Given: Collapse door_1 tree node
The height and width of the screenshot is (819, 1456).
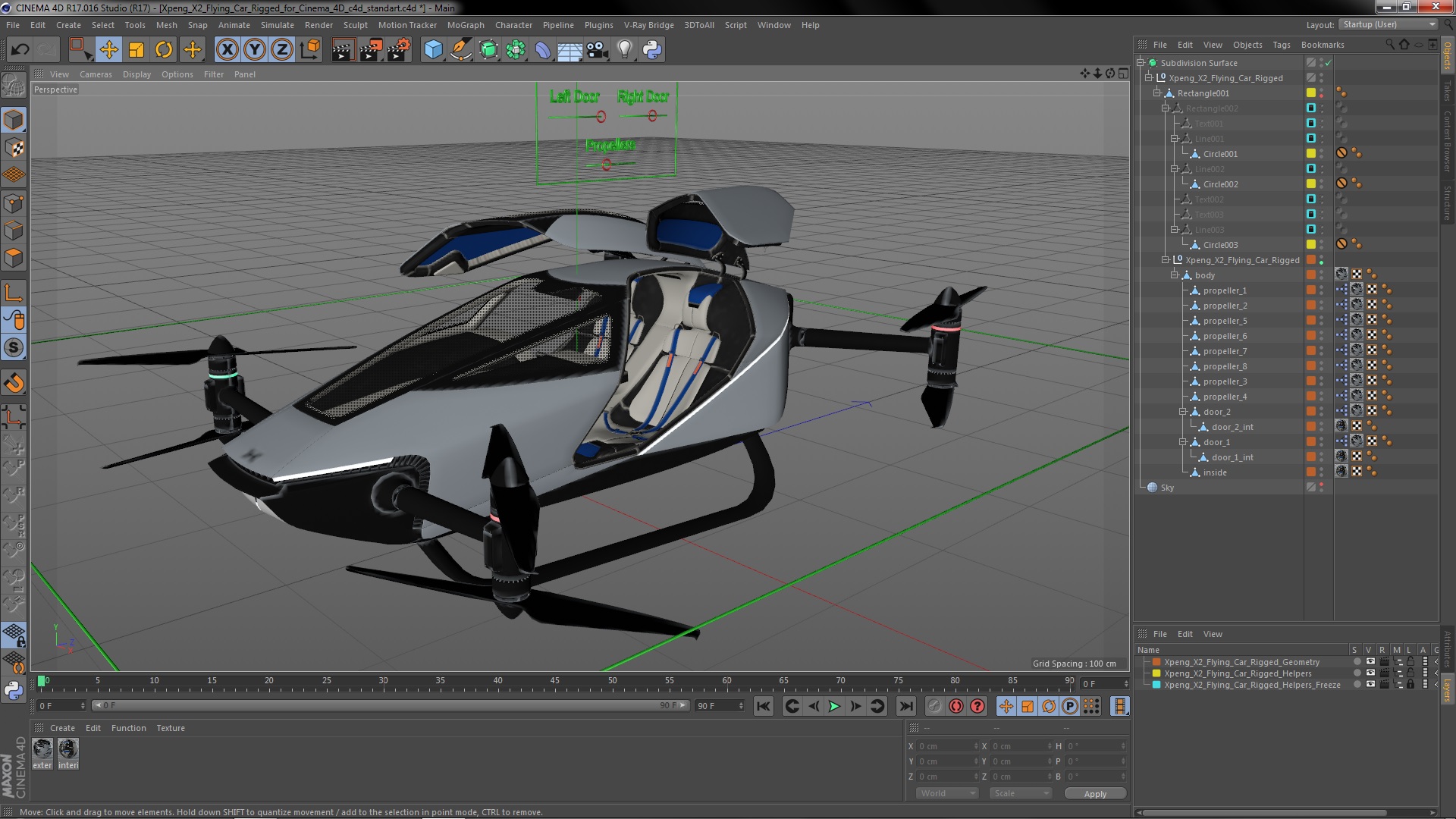Looking at the screenshot, I should click(1182, 441).
